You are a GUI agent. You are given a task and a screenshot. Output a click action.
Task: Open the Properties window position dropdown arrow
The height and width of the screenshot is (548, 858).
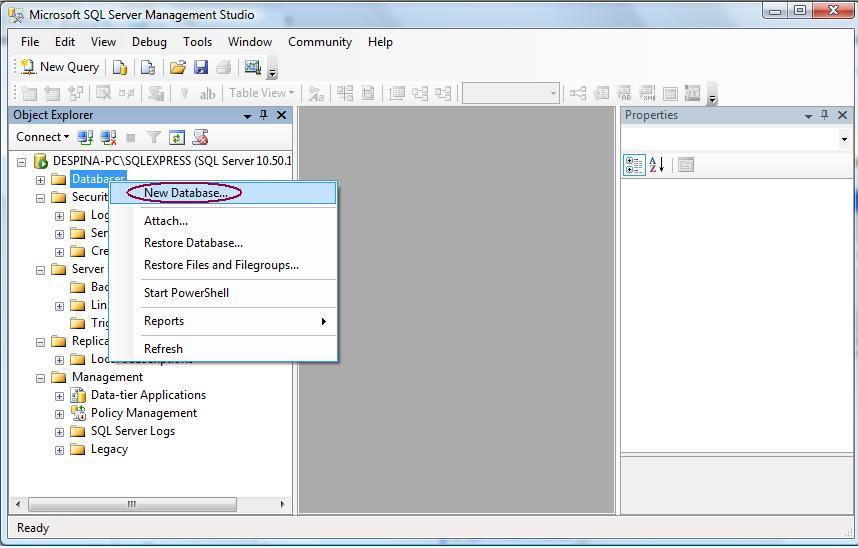pyautogui.click(x=808, y=116)
